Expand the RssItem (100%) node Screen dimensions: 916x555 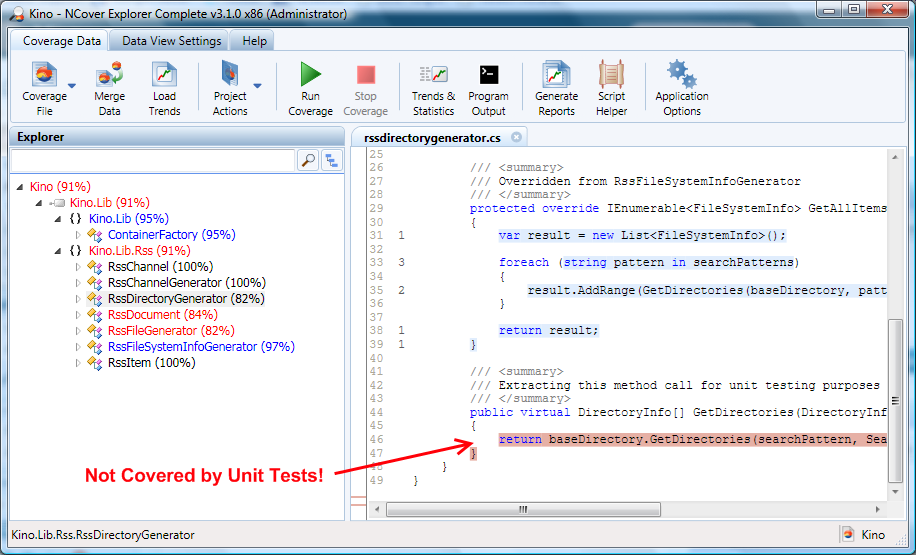tap(78, 363)
